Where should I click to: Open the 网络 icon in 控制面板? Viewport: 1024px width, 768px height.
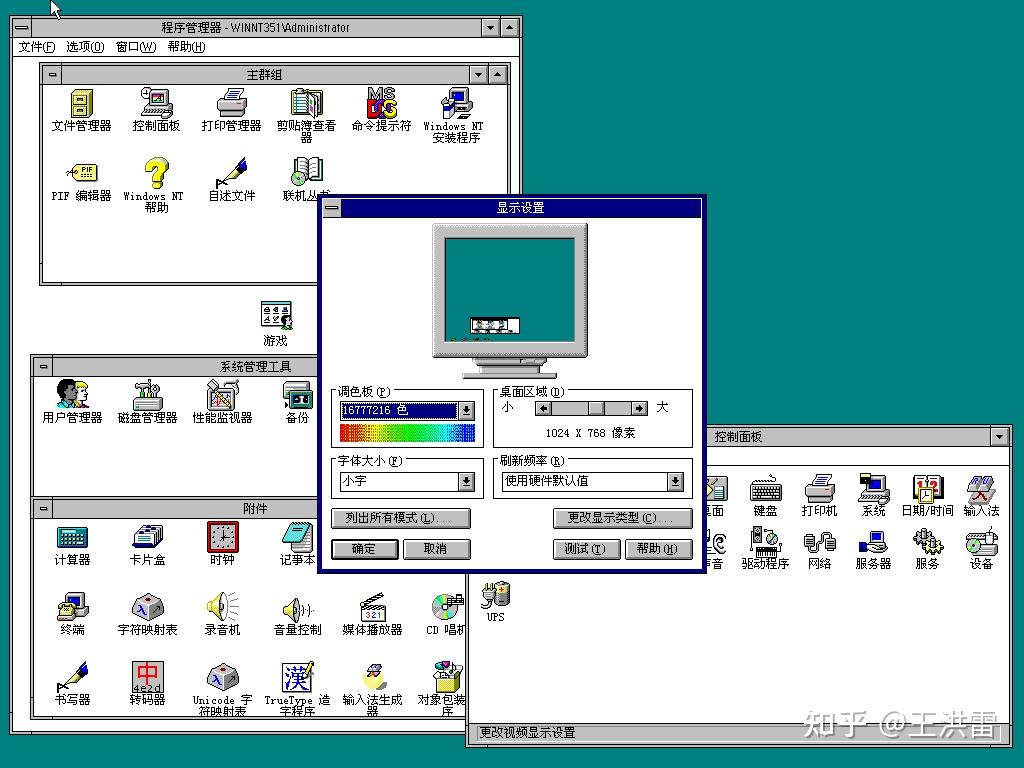(x=819, y=543)
